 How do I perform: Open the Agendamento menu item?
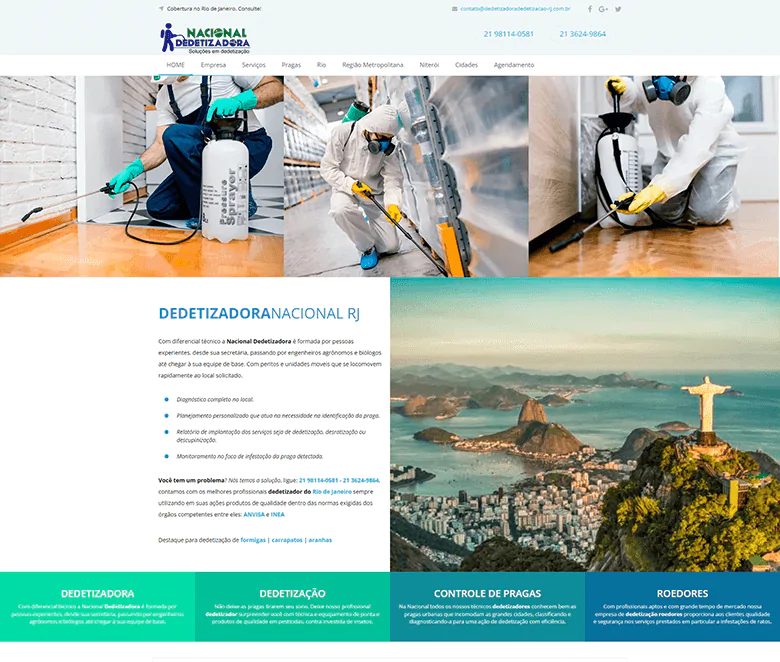[x=514, y=65]
